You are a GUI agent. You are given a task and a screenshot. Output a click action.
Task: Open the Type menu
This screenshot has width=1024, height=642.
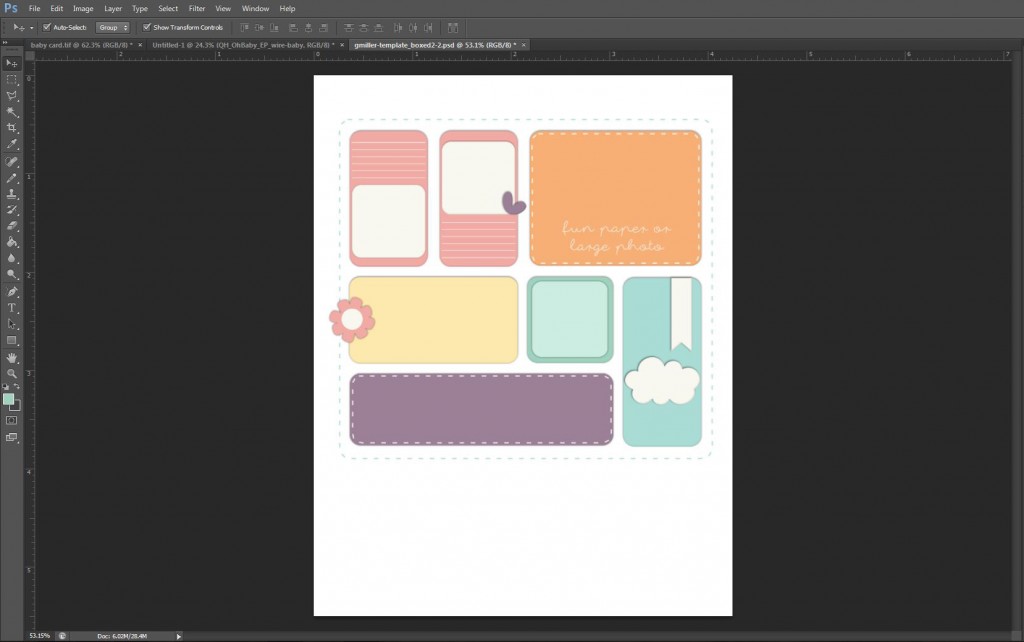pyautogui.click(x=140, y=8)
